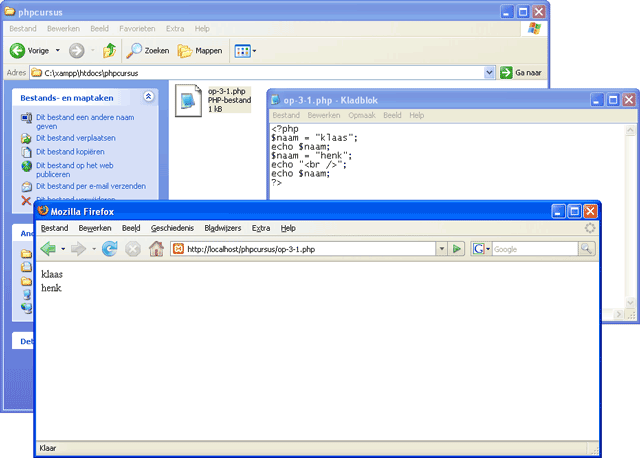
Task: Click 'Dit bestand kopiëren' link
Action: pos(70,152)
